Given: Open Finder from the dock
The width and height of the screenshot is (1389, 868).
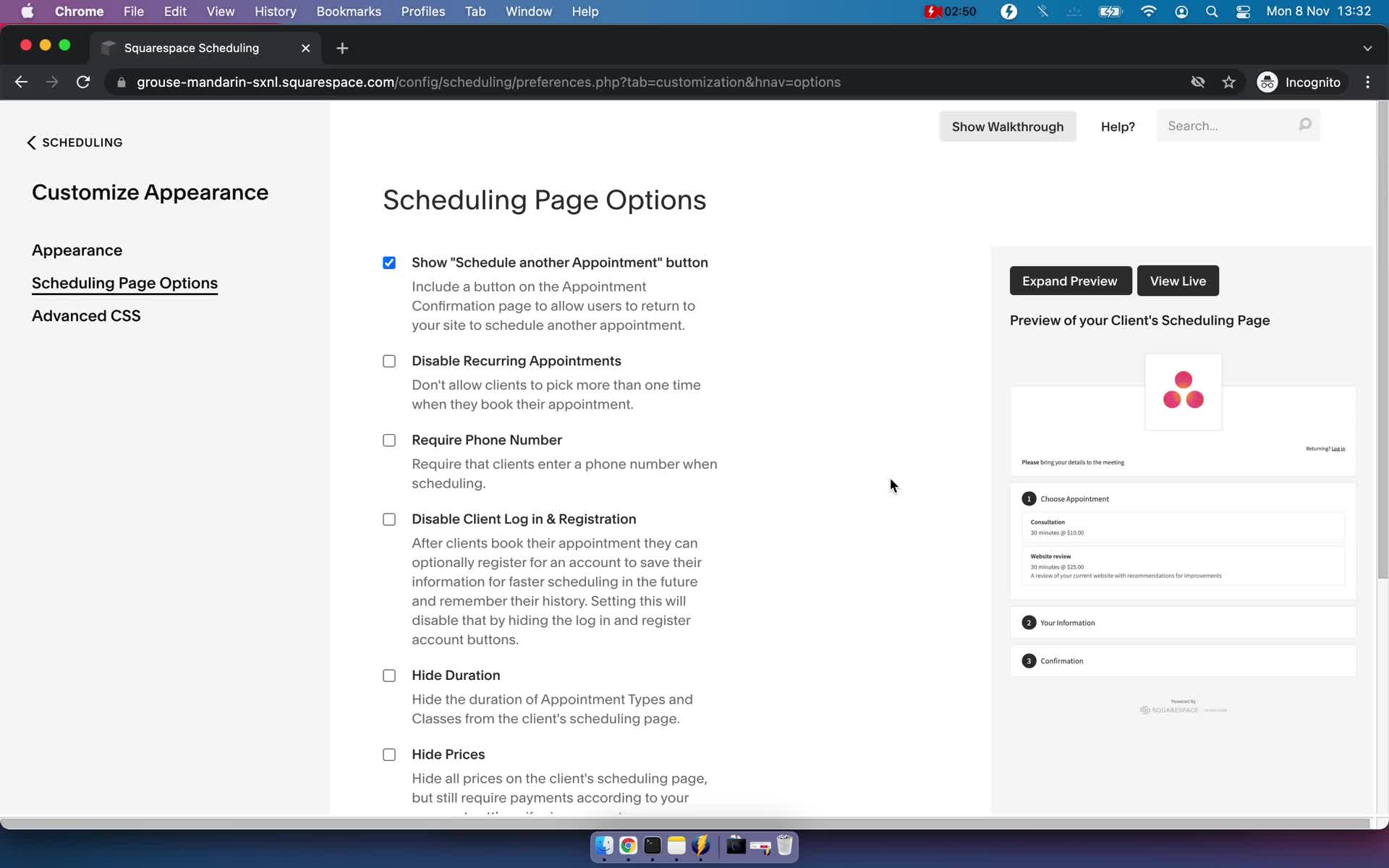Looking at the screenshot, I should [x=604, y=846].
